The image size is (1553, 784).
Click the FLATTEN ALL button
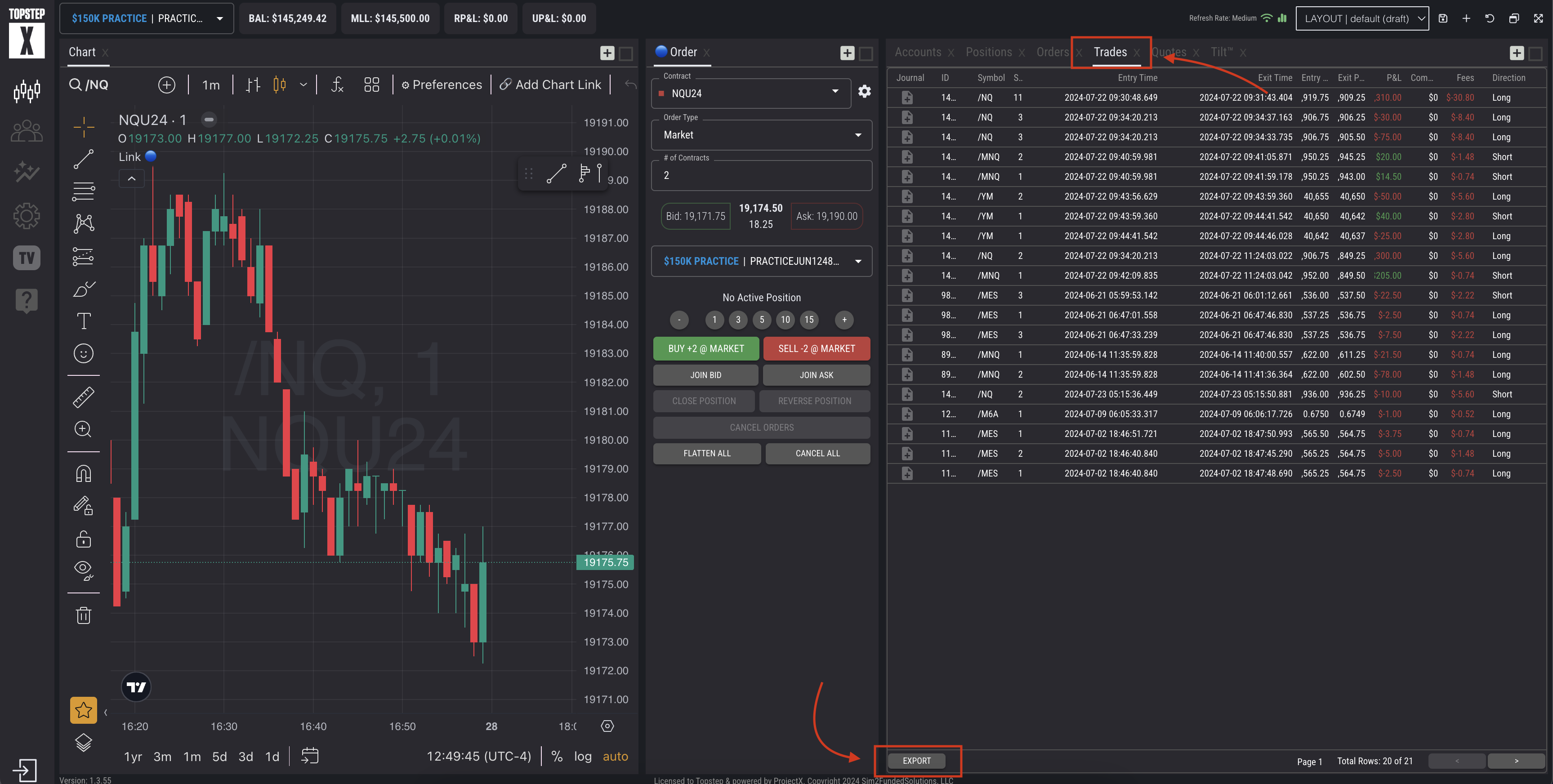706,453
